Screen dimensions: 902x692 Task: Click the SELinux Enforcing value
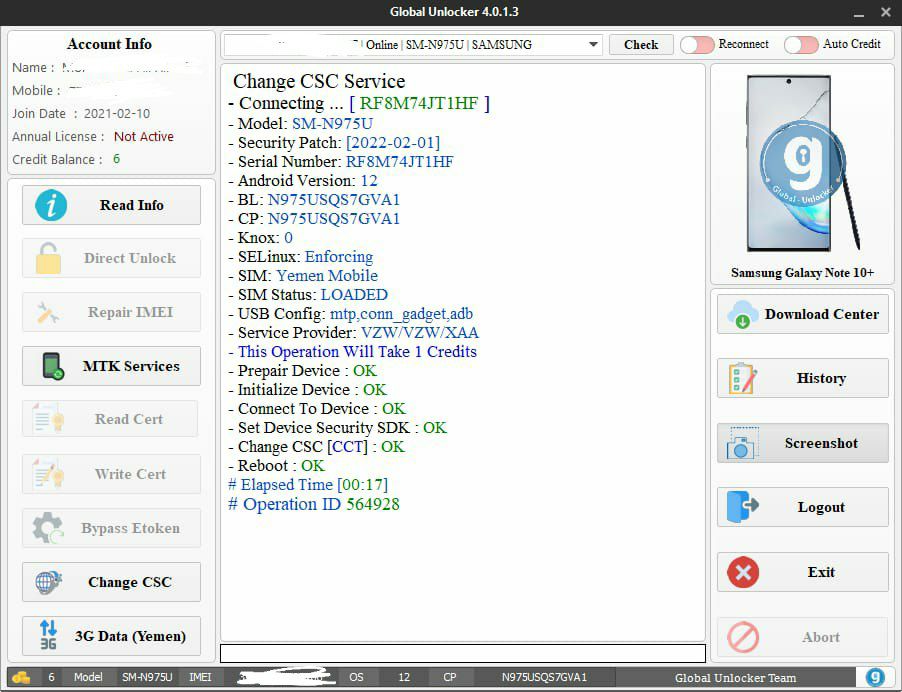339,257
